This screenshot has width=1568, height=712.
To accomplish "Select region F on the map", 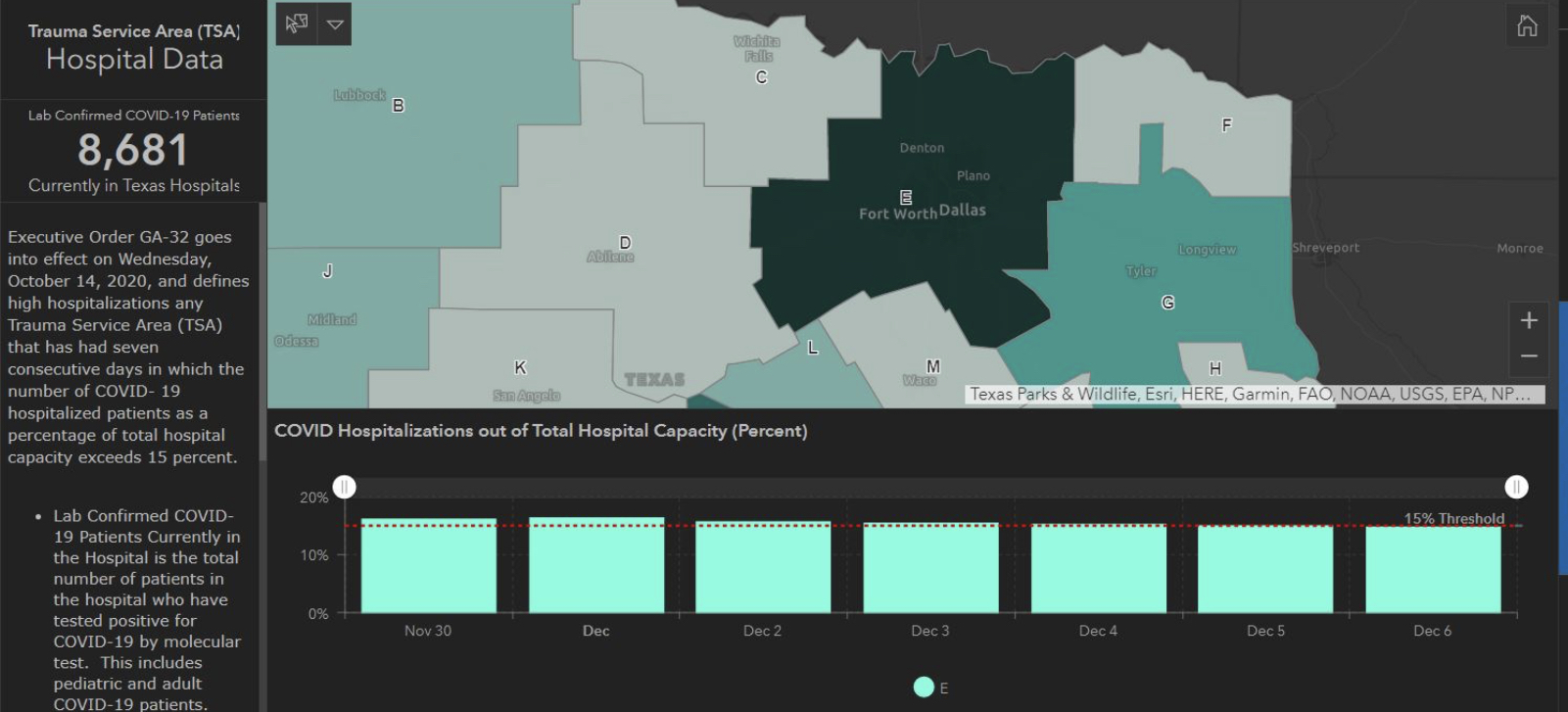I will tap(1226, 125).
